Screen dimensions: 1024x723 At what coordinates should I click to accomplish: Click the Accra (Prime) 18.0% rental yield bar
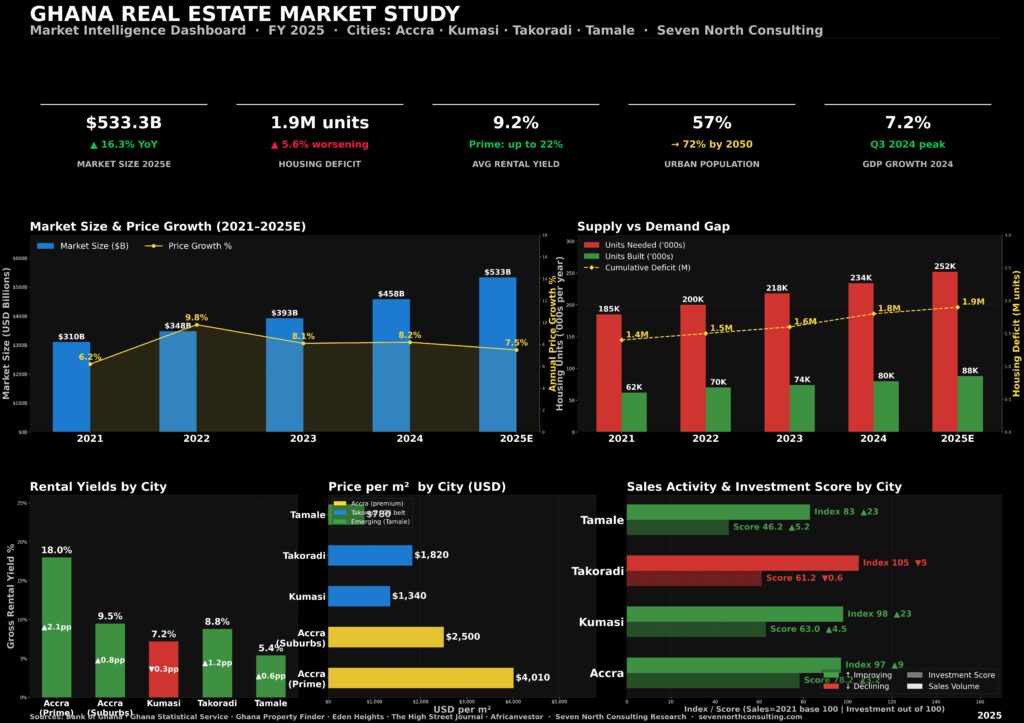[x=56, y=627]
